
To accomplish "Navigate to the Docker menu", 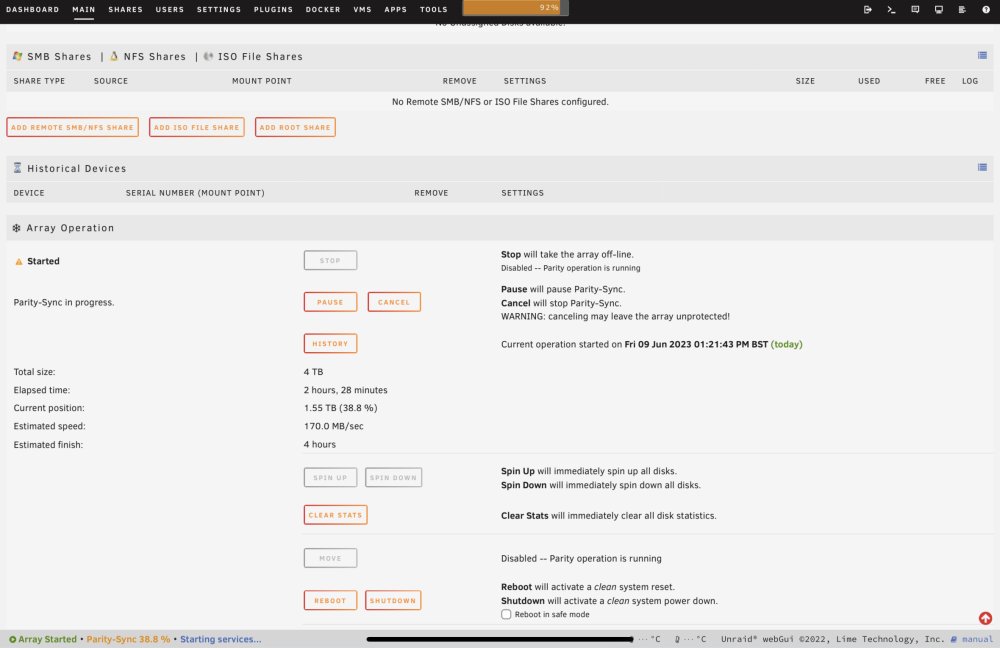I will pos(323,10).
